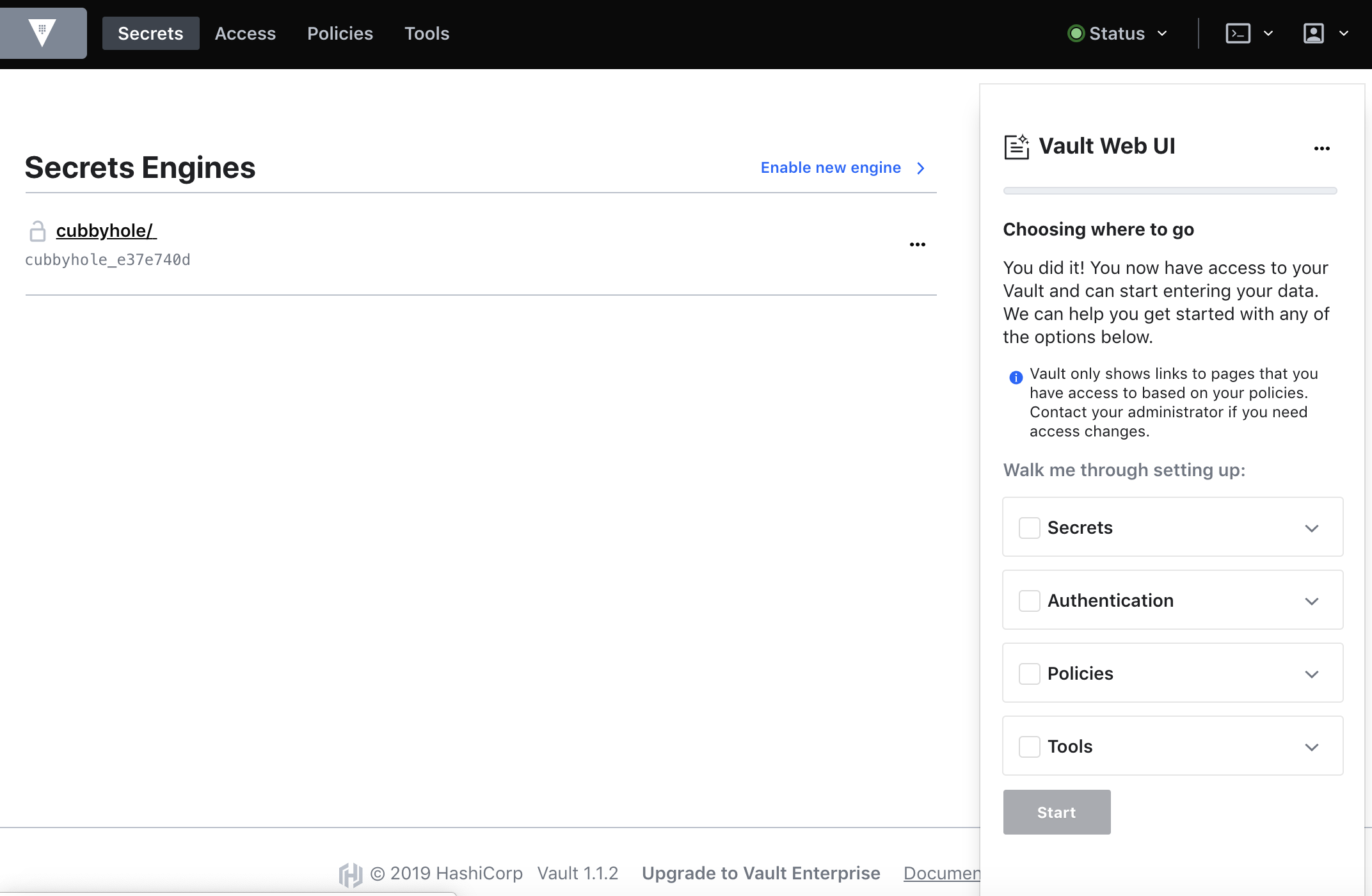
Task: Open the user profile icon menu
Action: tap(1313, 33)
